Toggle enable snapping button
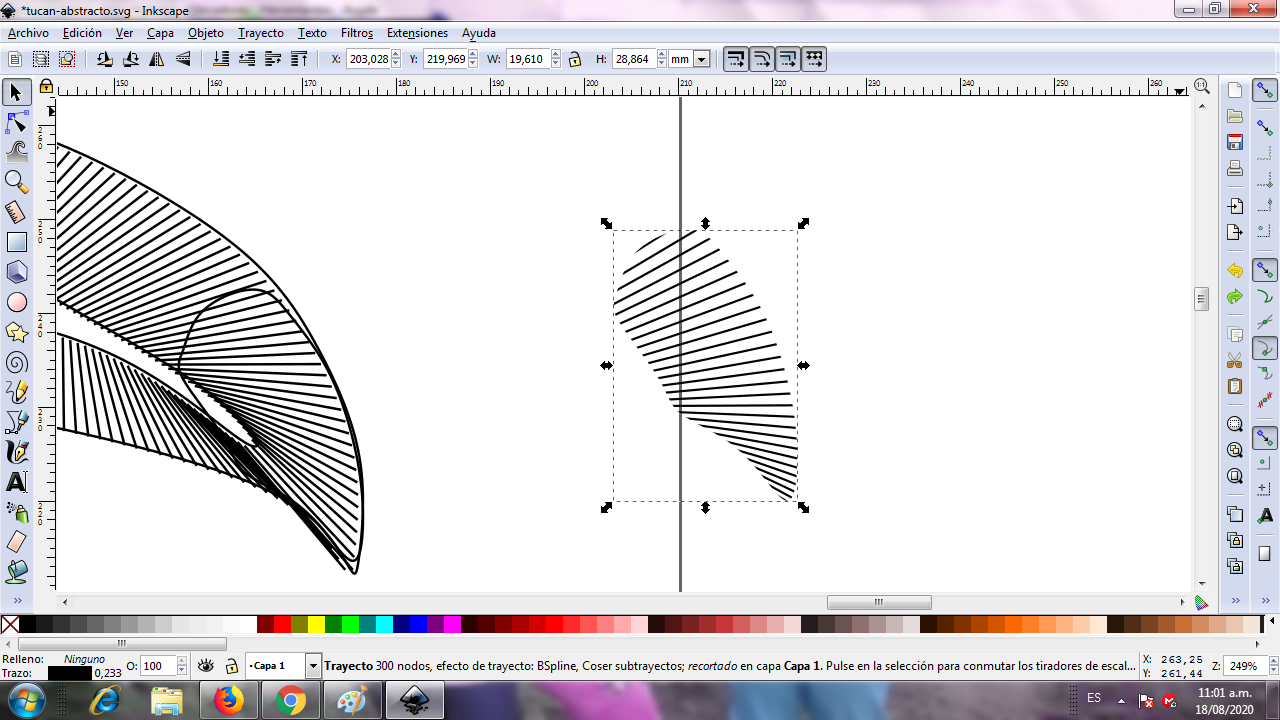 (x=1265, y=91)
